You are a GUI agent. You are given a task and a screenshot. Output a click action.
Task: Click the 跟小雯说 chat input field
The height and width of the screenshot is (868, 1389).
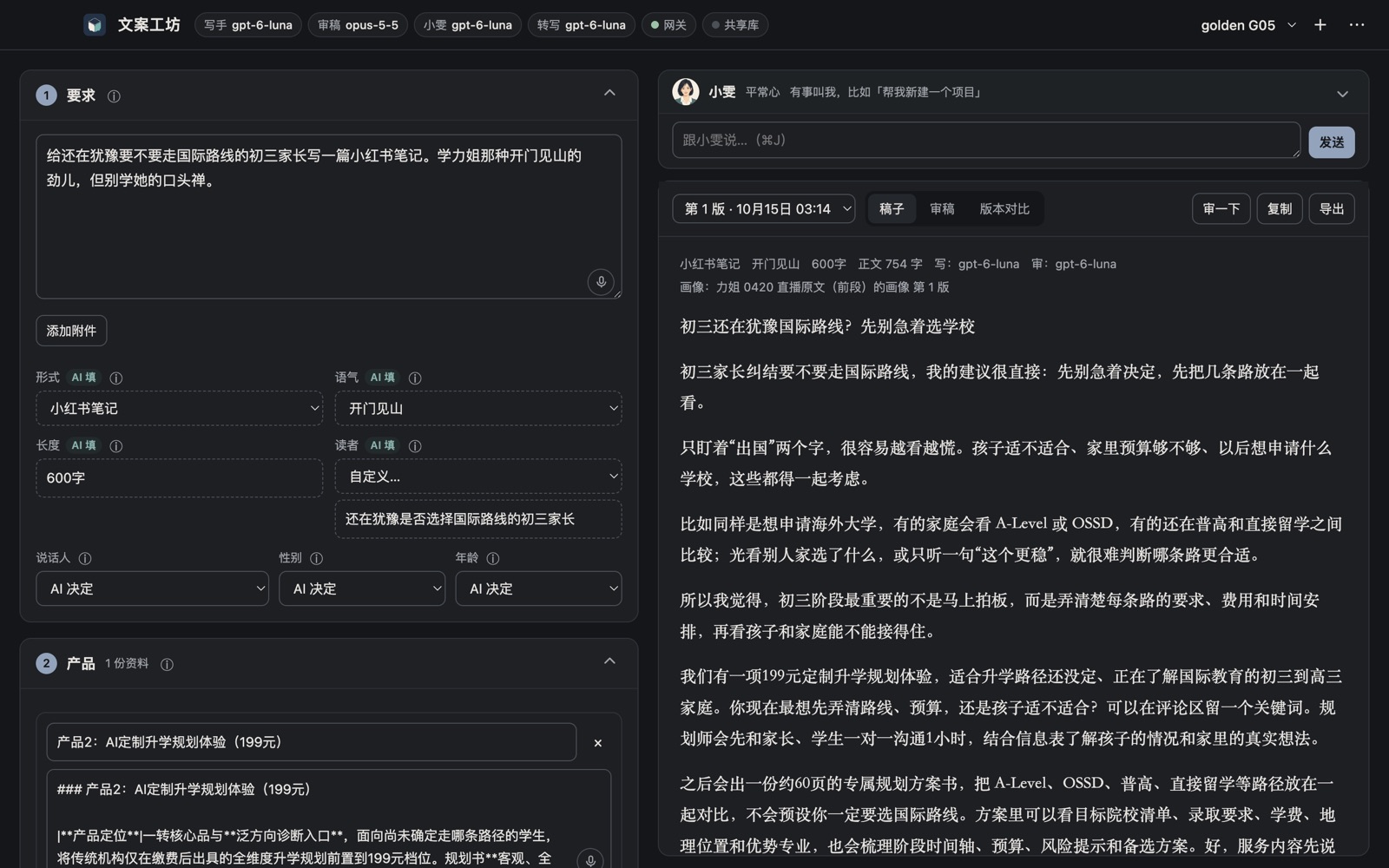tap(986, 141)
